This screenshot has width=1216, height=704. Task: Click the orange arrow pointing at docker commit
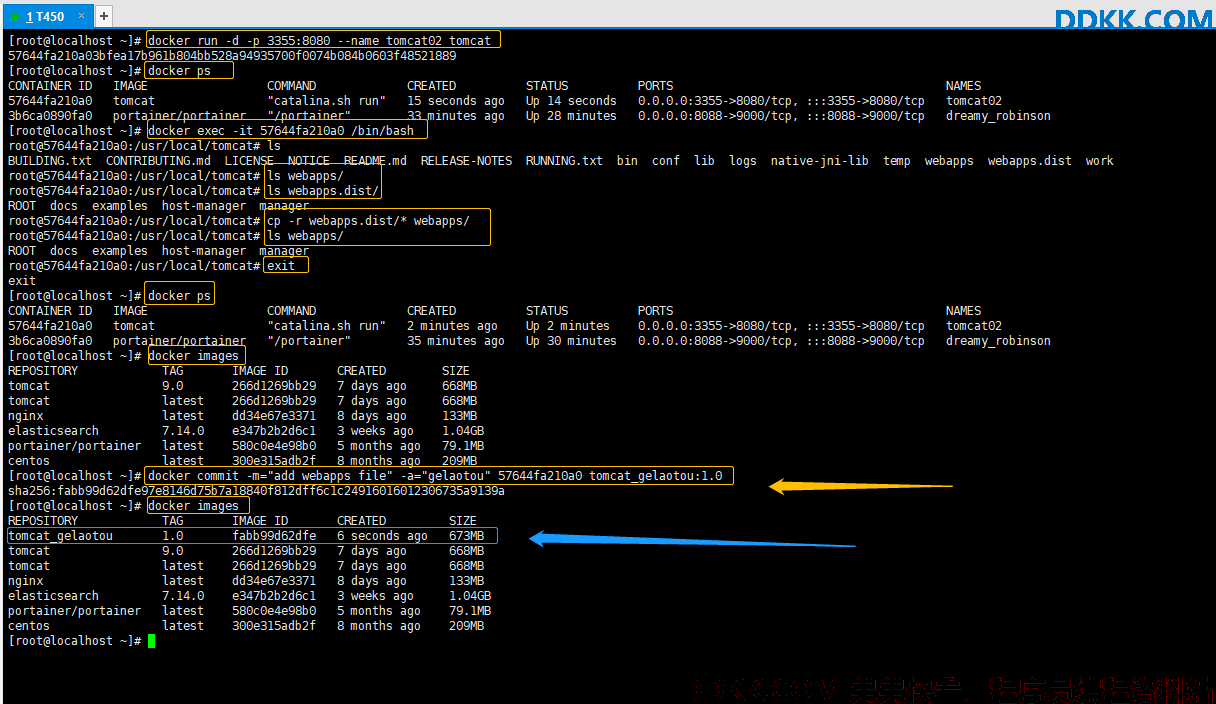pyautogui.click(x=860, y=486)
